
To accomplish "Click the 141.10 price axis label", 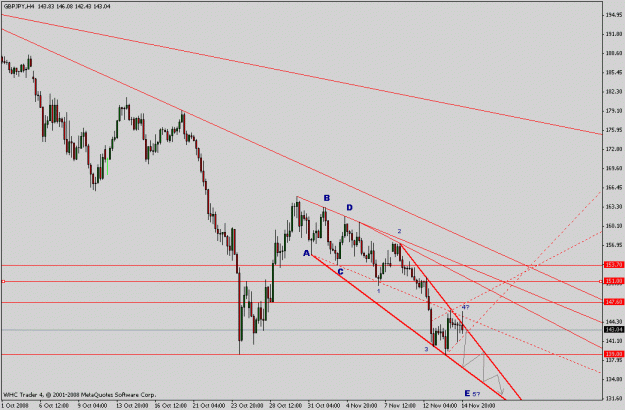I will coord(614,341).
